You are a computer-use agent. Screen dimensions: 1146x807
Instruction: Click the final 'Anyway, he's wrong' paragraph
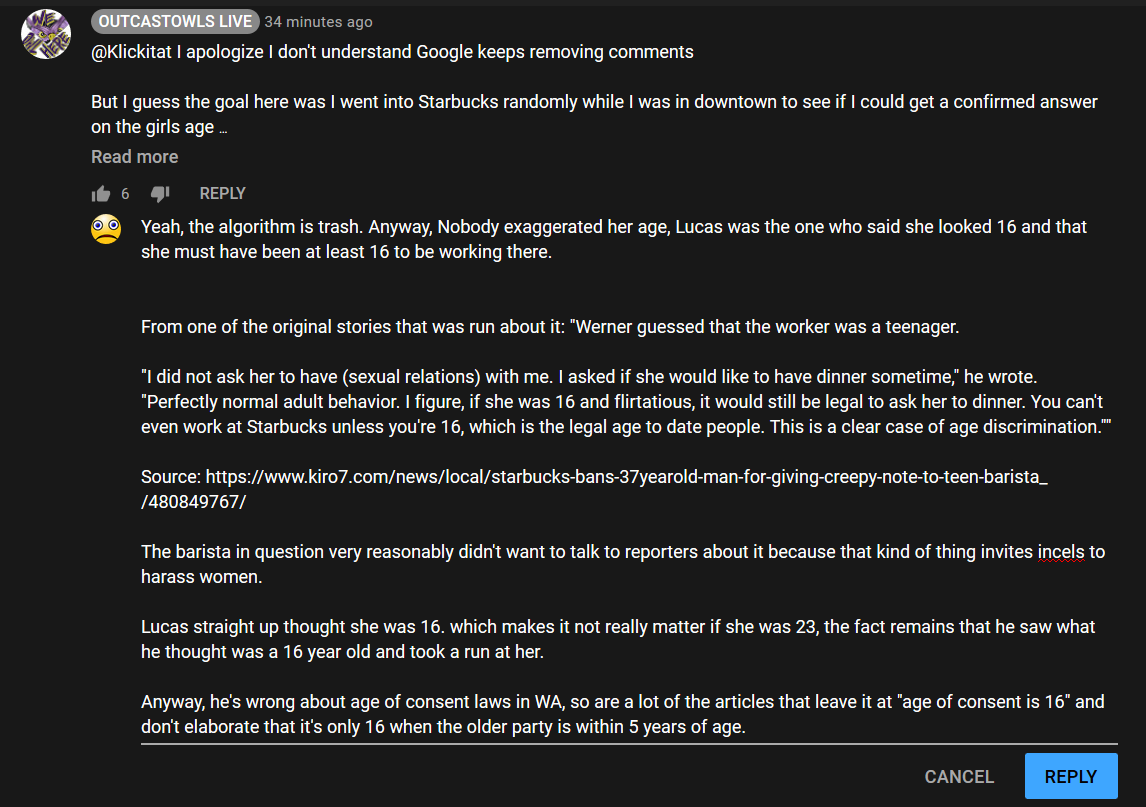point(623,714)
